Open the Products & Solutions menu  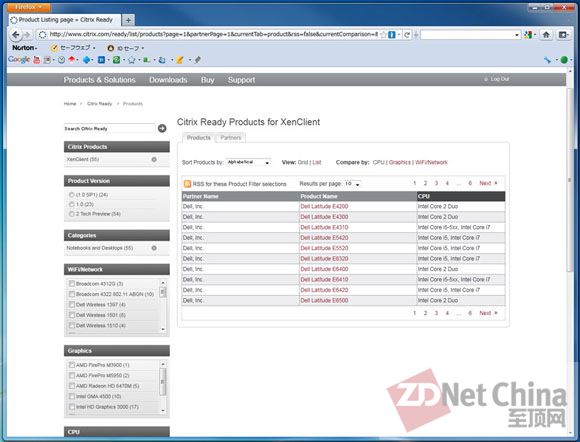pos(100,80)
